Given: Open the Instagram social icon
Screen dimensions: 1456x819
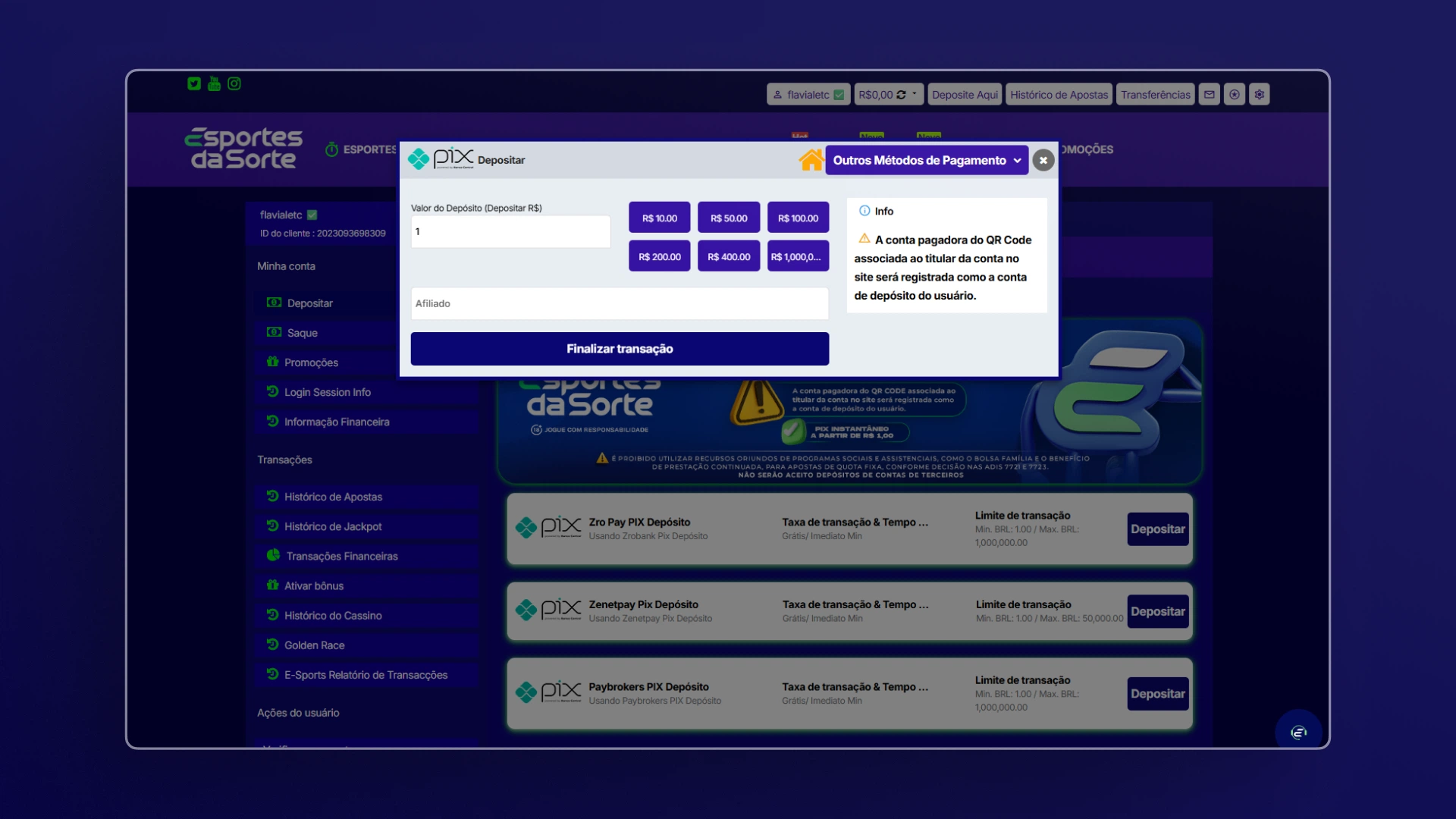Looking at the screenshot, I should 234,83.
